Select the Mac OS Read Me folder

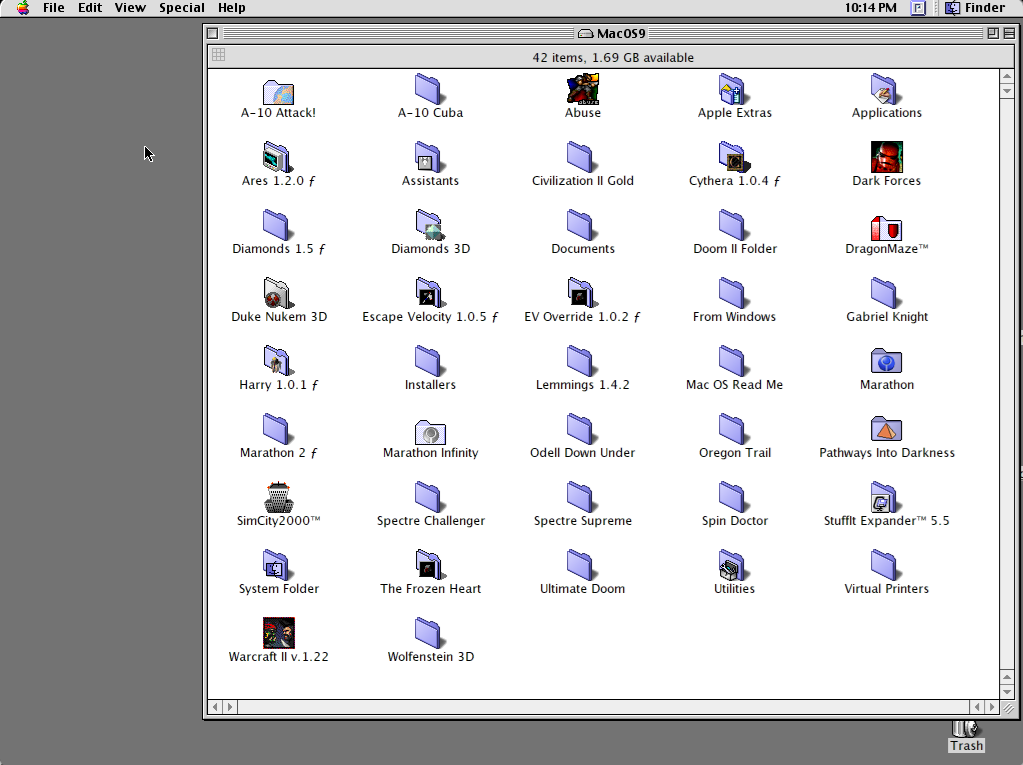click(733, 361)
